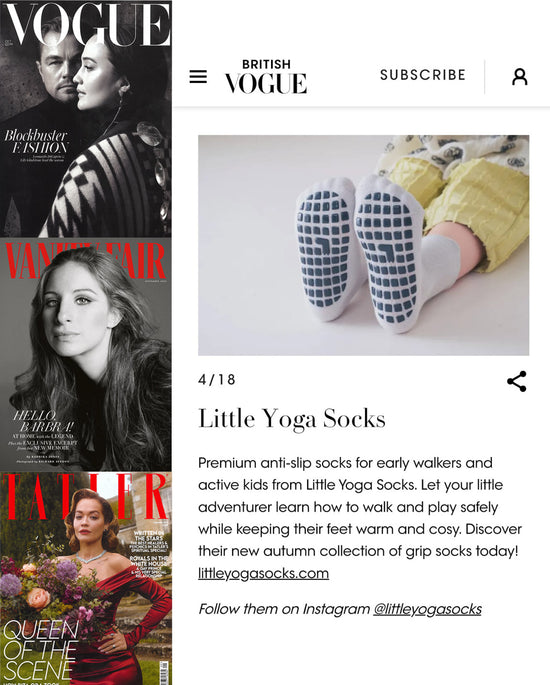Go to British Vogue homepage logo
This screenshot has height=685, width=550.
[x=266, y=76]
